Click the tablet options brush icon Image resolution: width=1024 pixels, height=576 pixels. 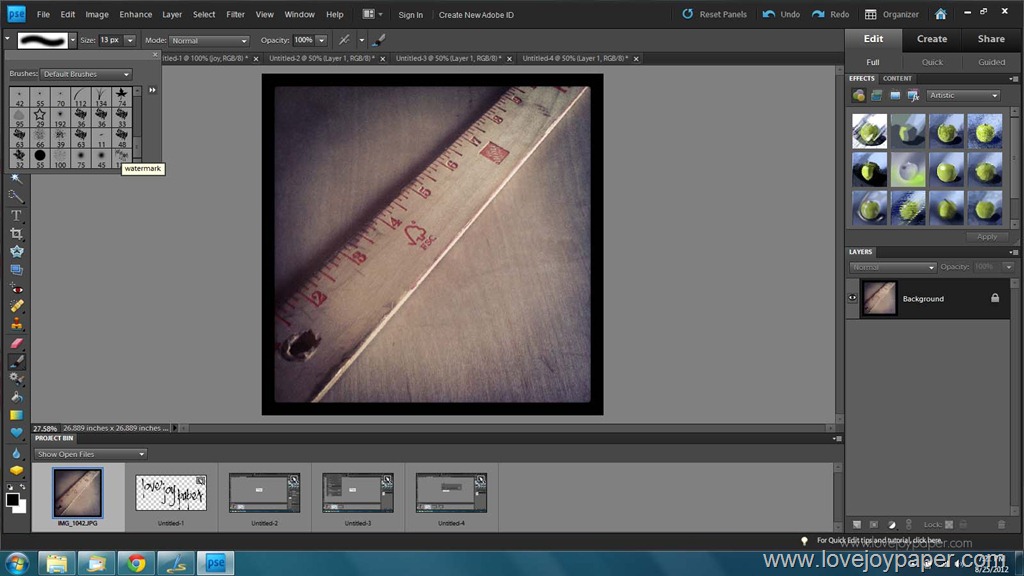click(378, 40)
